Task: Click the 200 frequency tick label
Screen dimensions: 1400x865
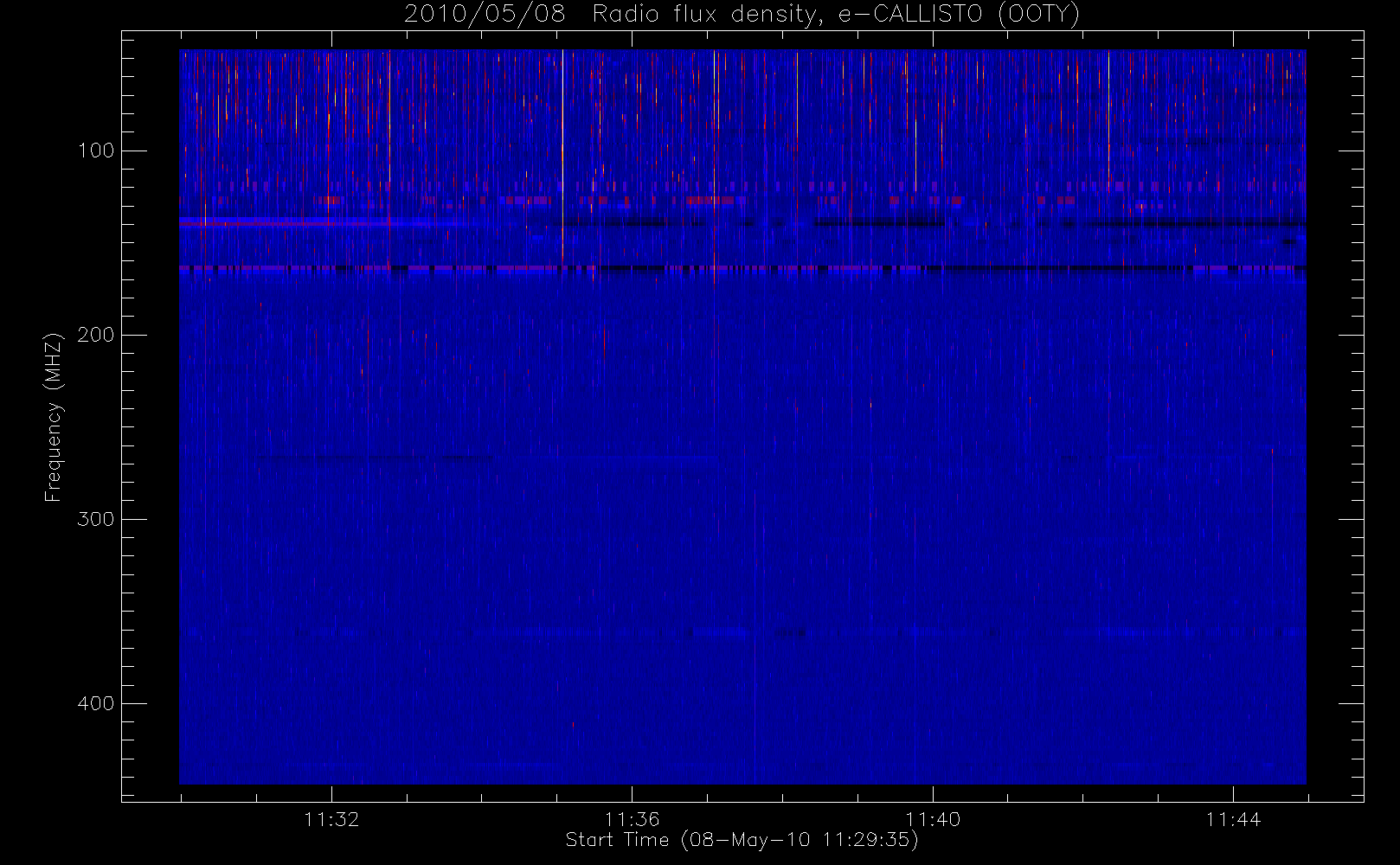Action: pos(96,335)
